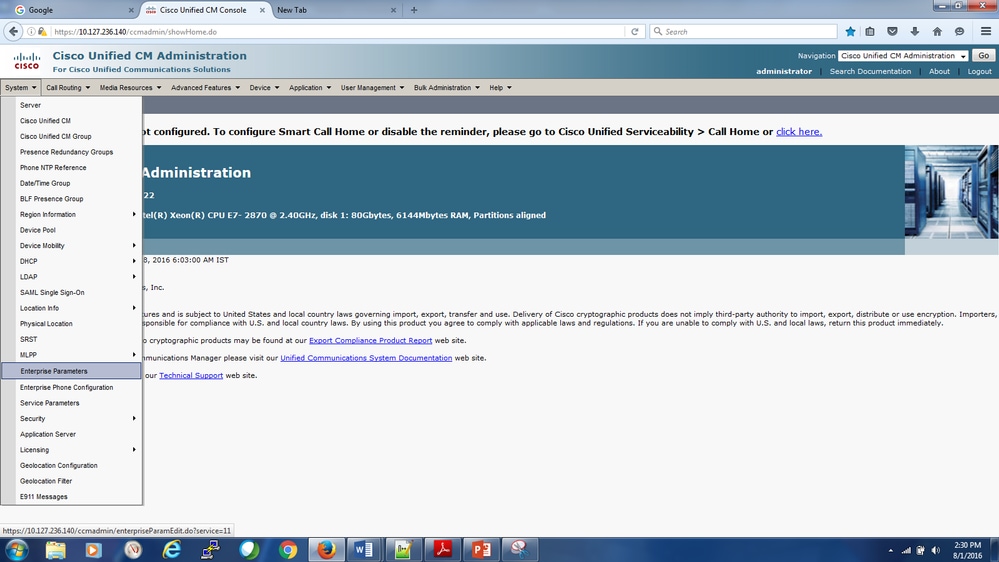Open a new browser tab with plus
The height and width of the screenshot is (562, 999).
click(414, 10)
